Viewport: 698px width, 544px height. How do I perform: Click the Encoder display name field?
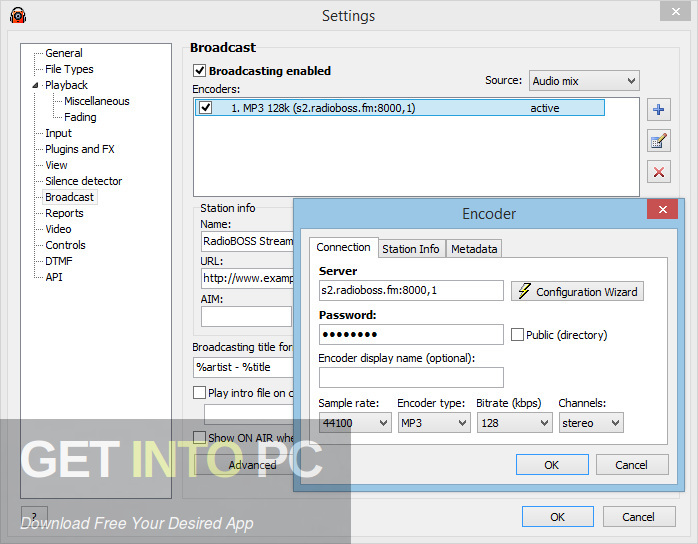click(x=411, y=378)
